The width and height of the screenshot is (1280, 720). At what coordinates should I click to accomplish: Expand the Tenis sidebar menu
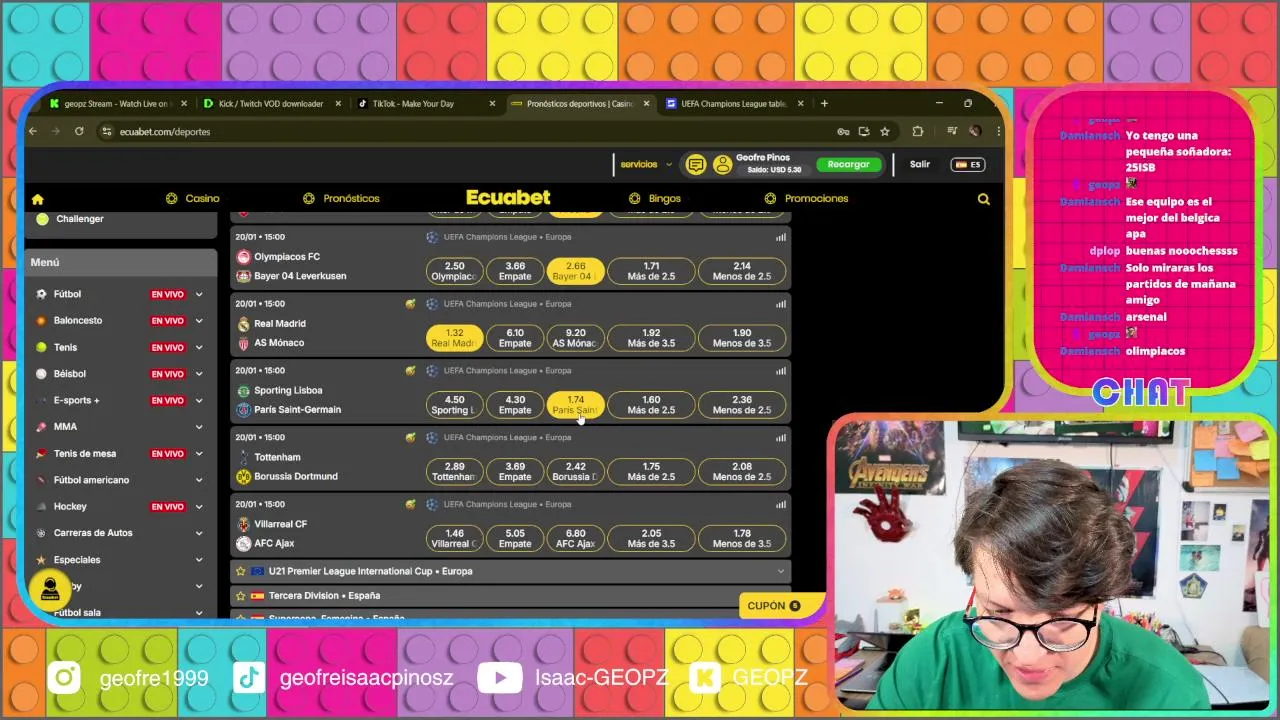pos(199,347)
